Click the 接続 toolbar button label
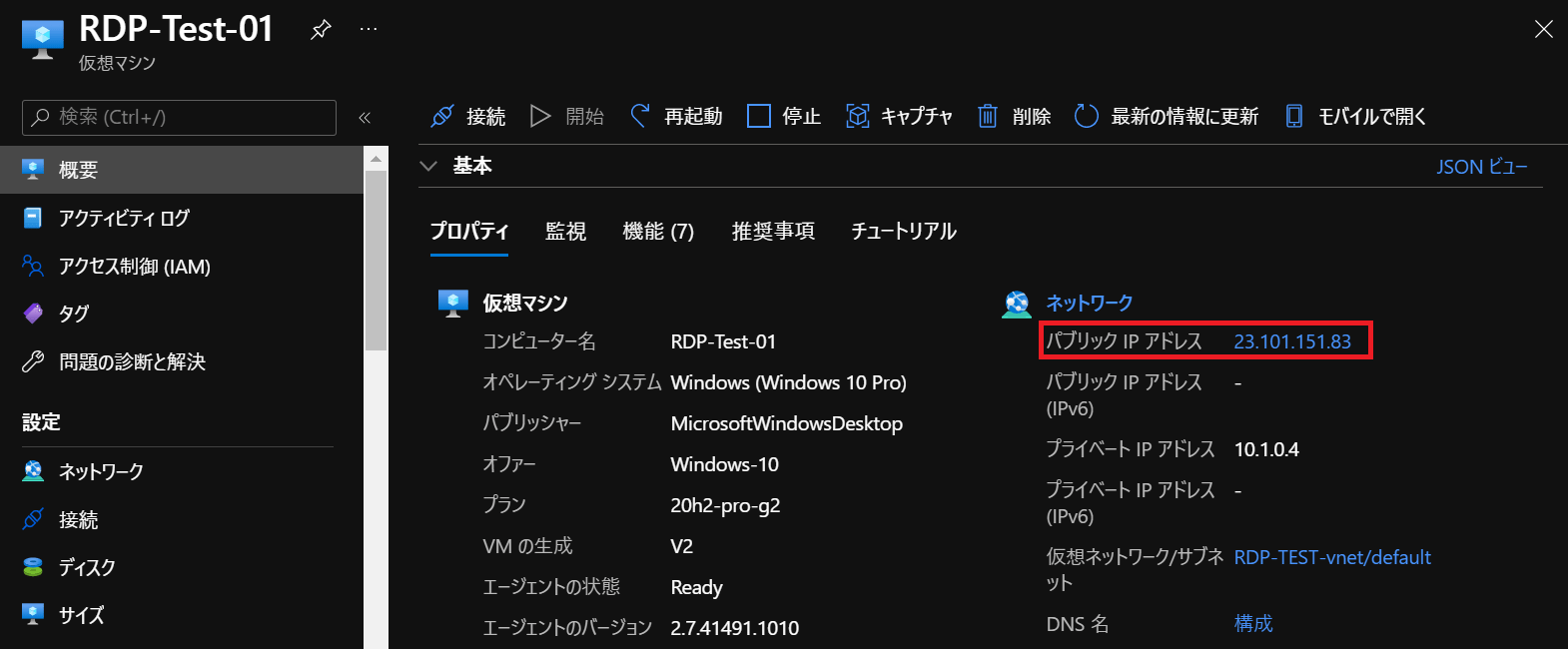The width and height of the screenshot is (1568, 649). 486,117
